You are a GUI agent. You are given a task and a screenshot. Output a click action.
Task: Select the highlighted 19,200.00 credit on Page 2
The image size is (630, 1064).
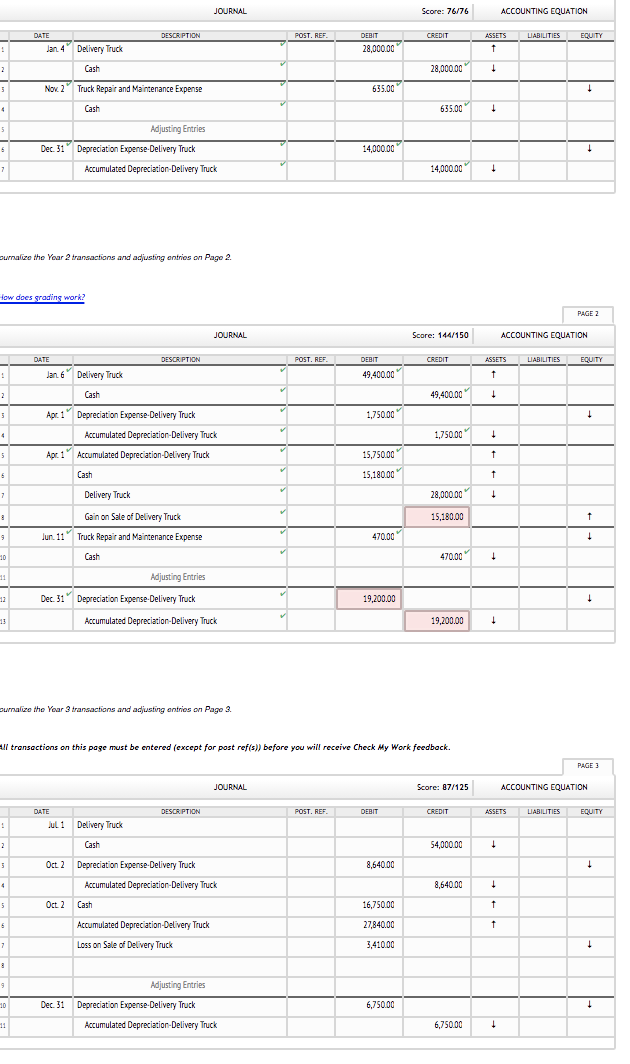point(437,620)
